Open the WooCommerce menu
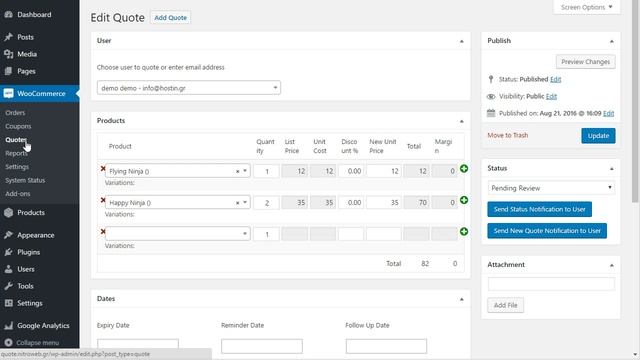This screenshot has height=360, width=640. pos(41,93)
